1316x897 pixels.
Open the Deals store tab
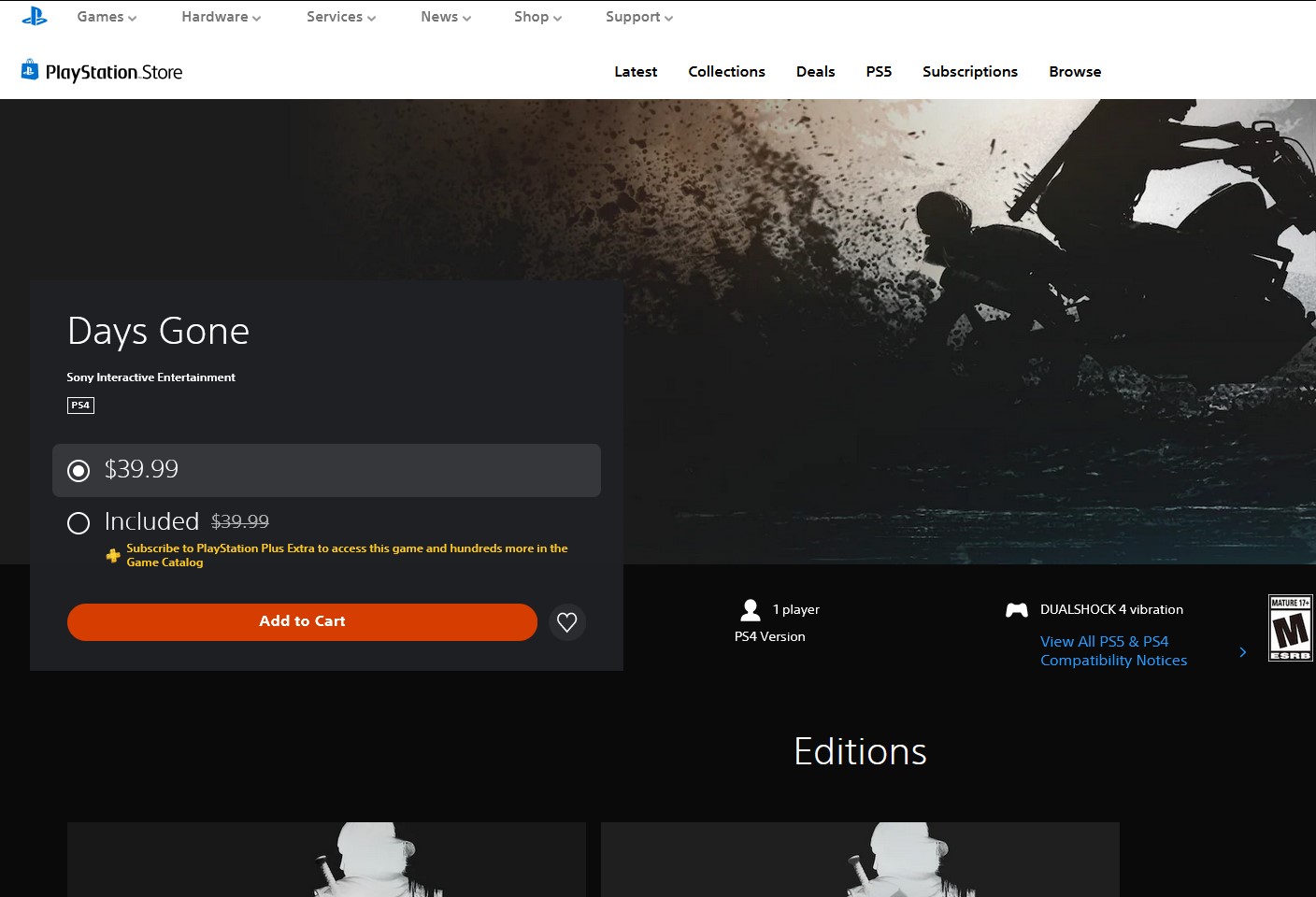click(815, 72)
